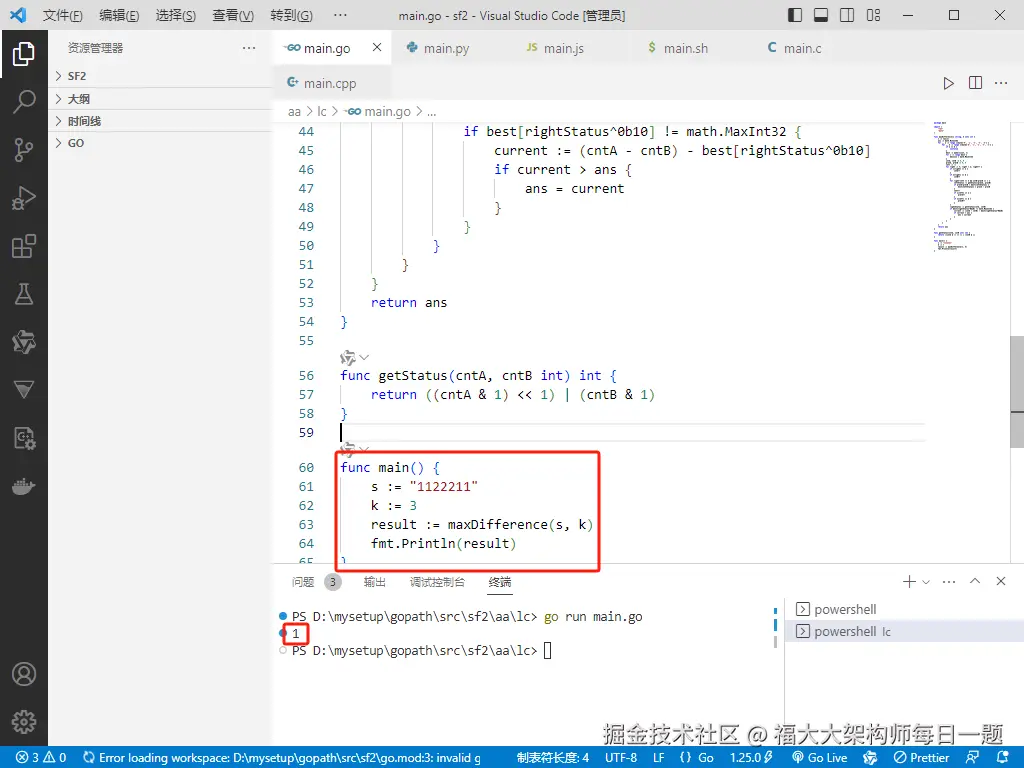Open editor more actions menu
This screenshot has width=1024, height=768.
pos(1001,83)
